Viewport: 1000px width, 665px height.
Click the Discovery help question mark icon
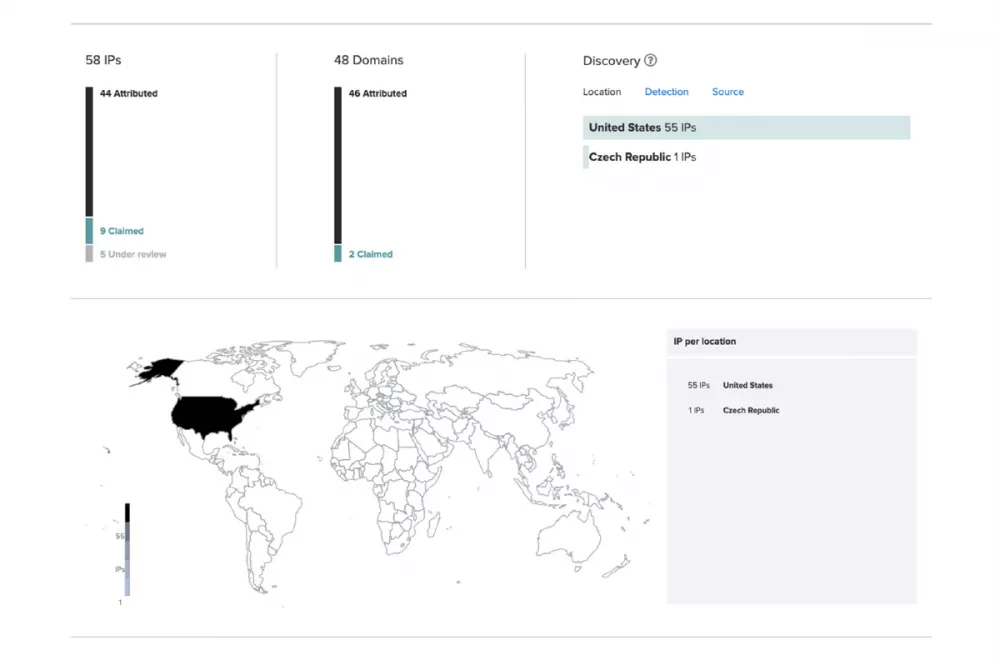coord(650,60)
